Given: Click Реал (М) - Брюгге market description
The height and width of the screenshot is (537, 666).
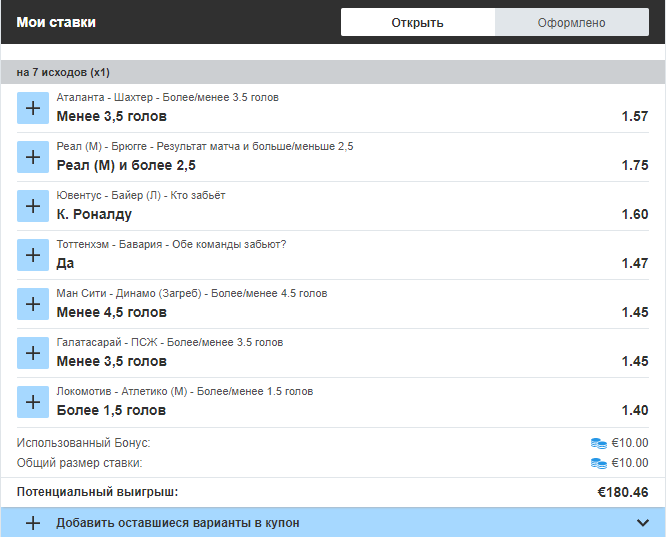Looking at the screenshot, I should [x=205, y=147].
